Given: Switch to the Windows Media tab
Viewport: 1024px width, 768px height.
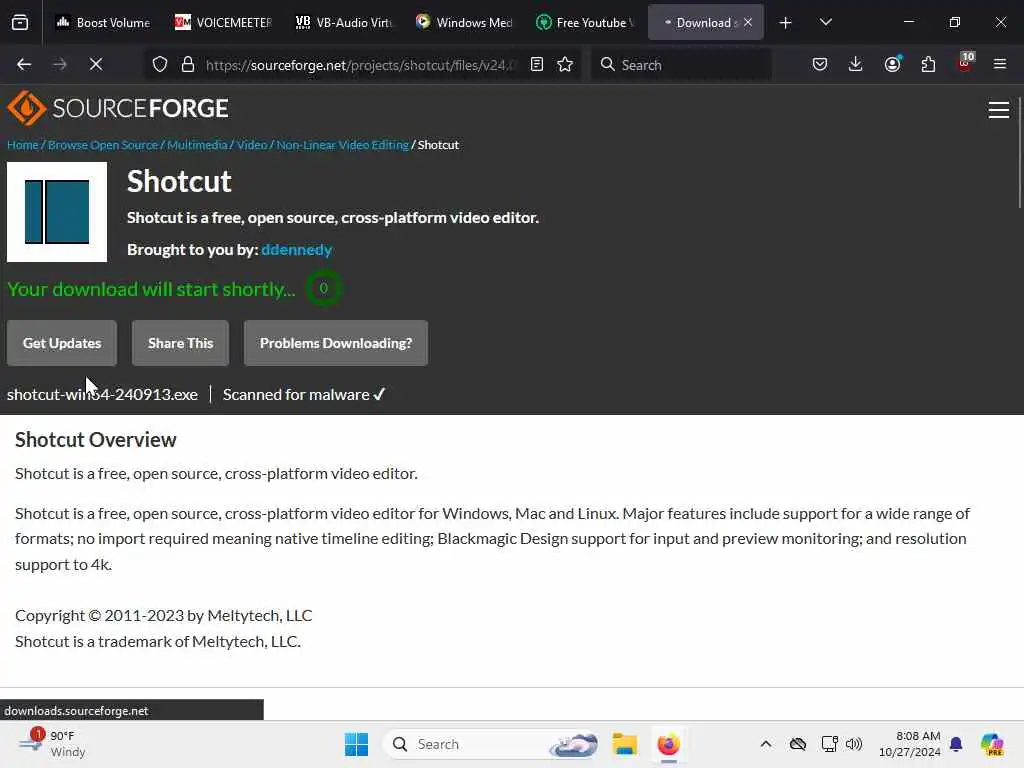Looking at the screenshot, I should tap(464, 22).
